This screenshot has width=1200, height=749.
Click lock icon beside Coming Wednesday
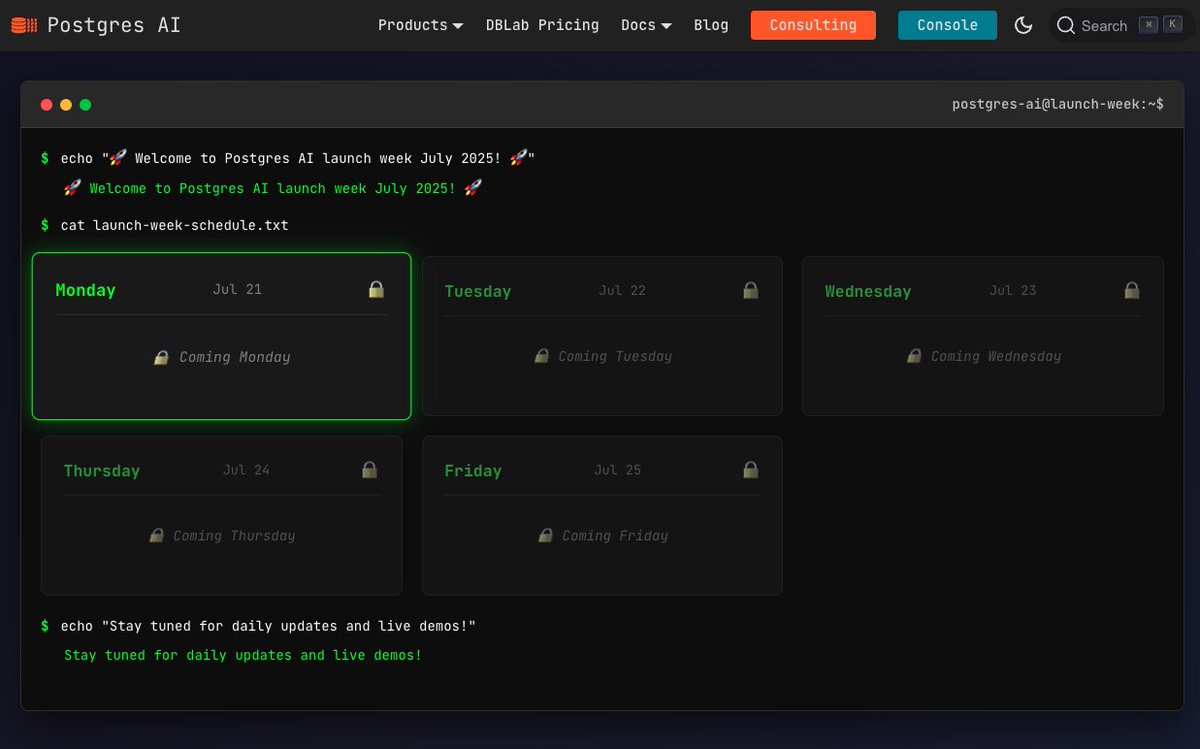click(914, 356)
